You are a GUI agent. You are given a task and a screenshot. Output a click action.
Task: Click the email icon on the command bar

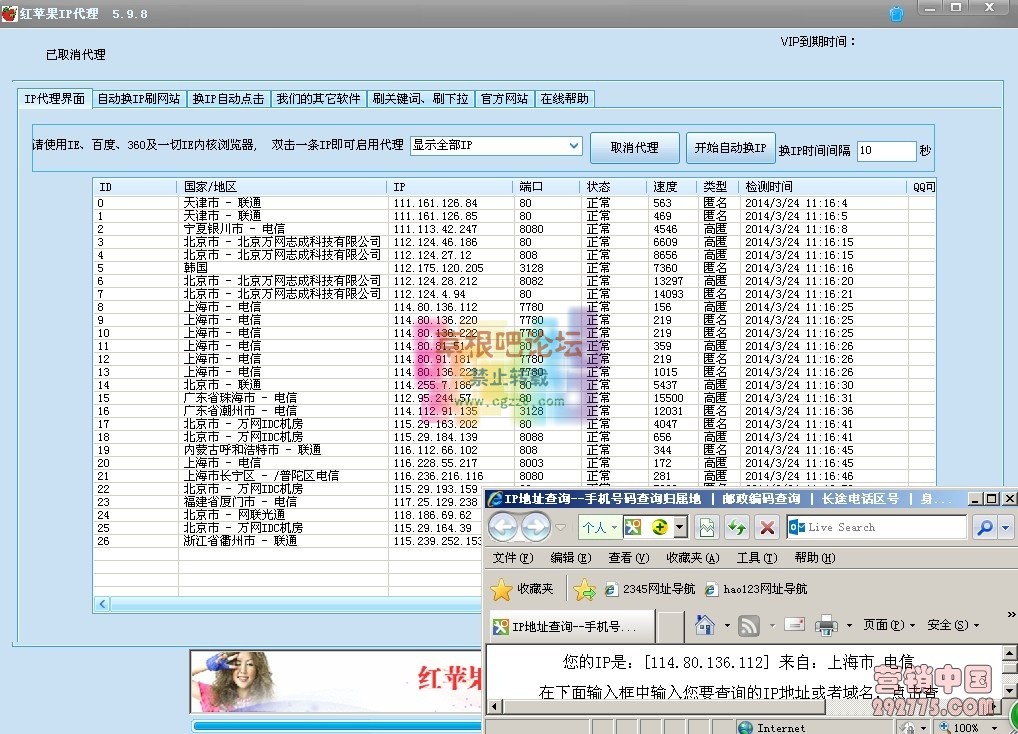[793, 625]
